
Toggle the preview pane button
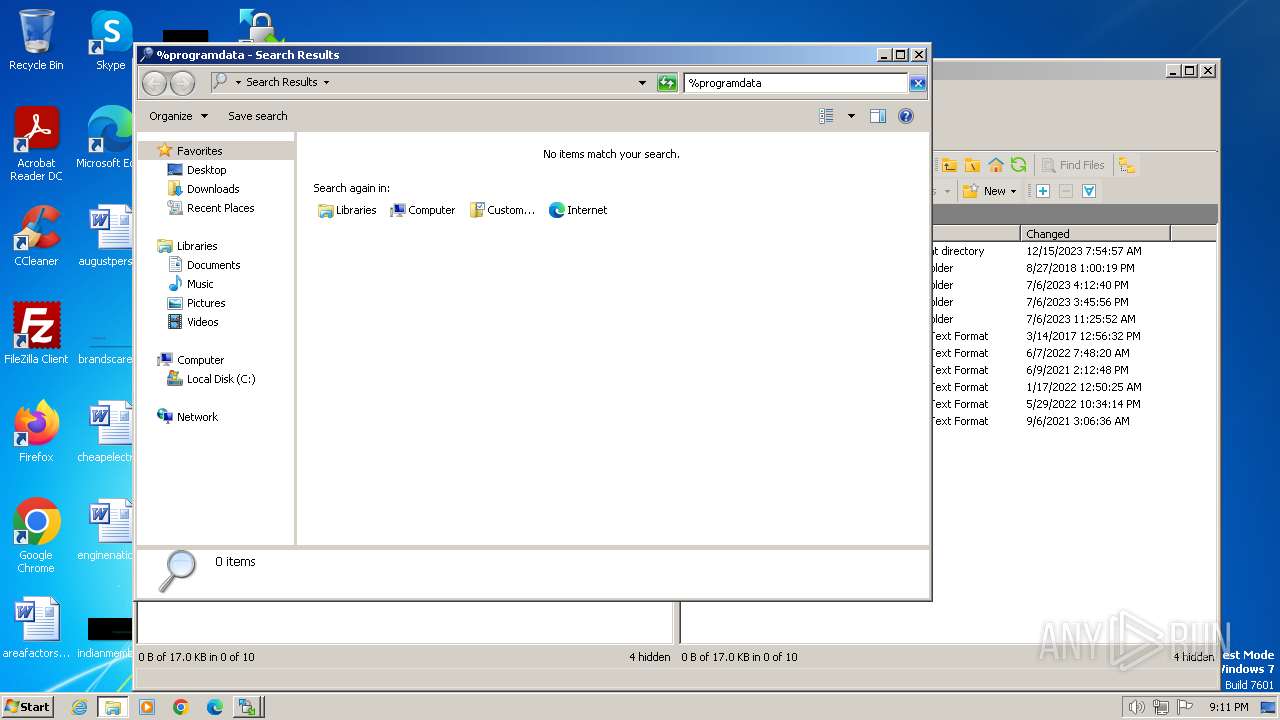877,116
